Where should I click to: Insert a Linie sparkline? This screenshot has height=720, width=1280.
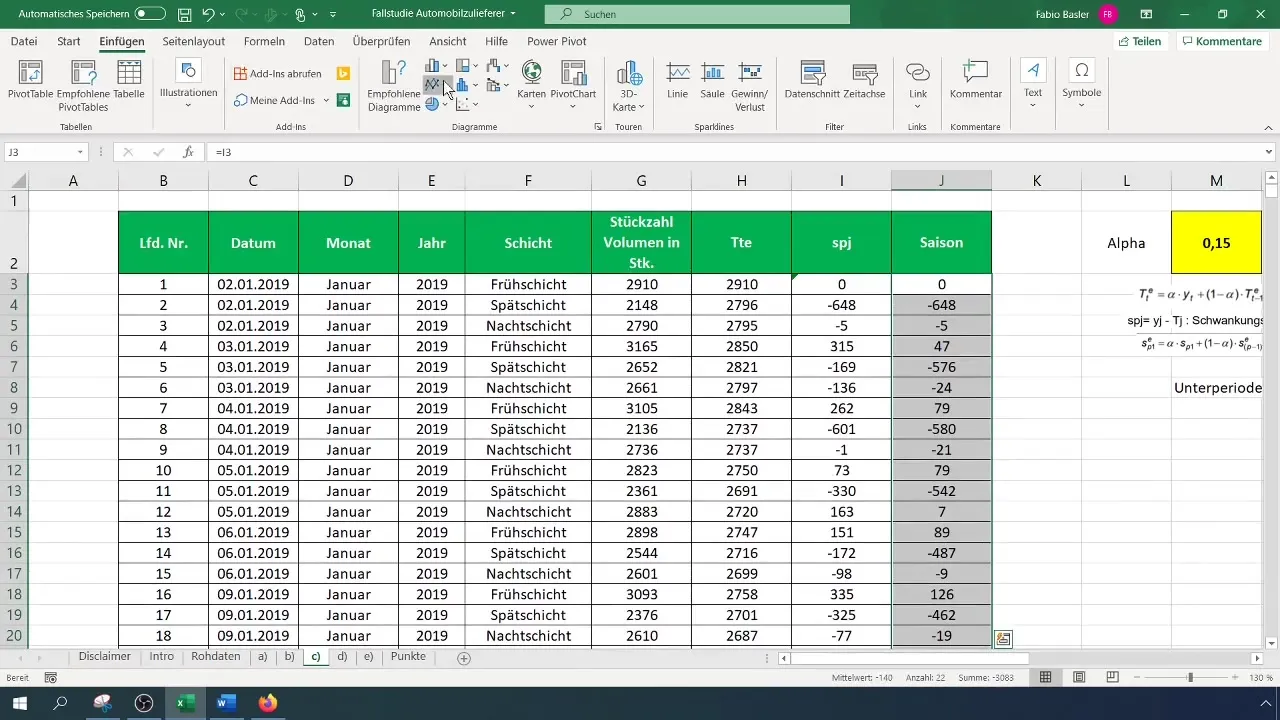[x=678, y=80]
